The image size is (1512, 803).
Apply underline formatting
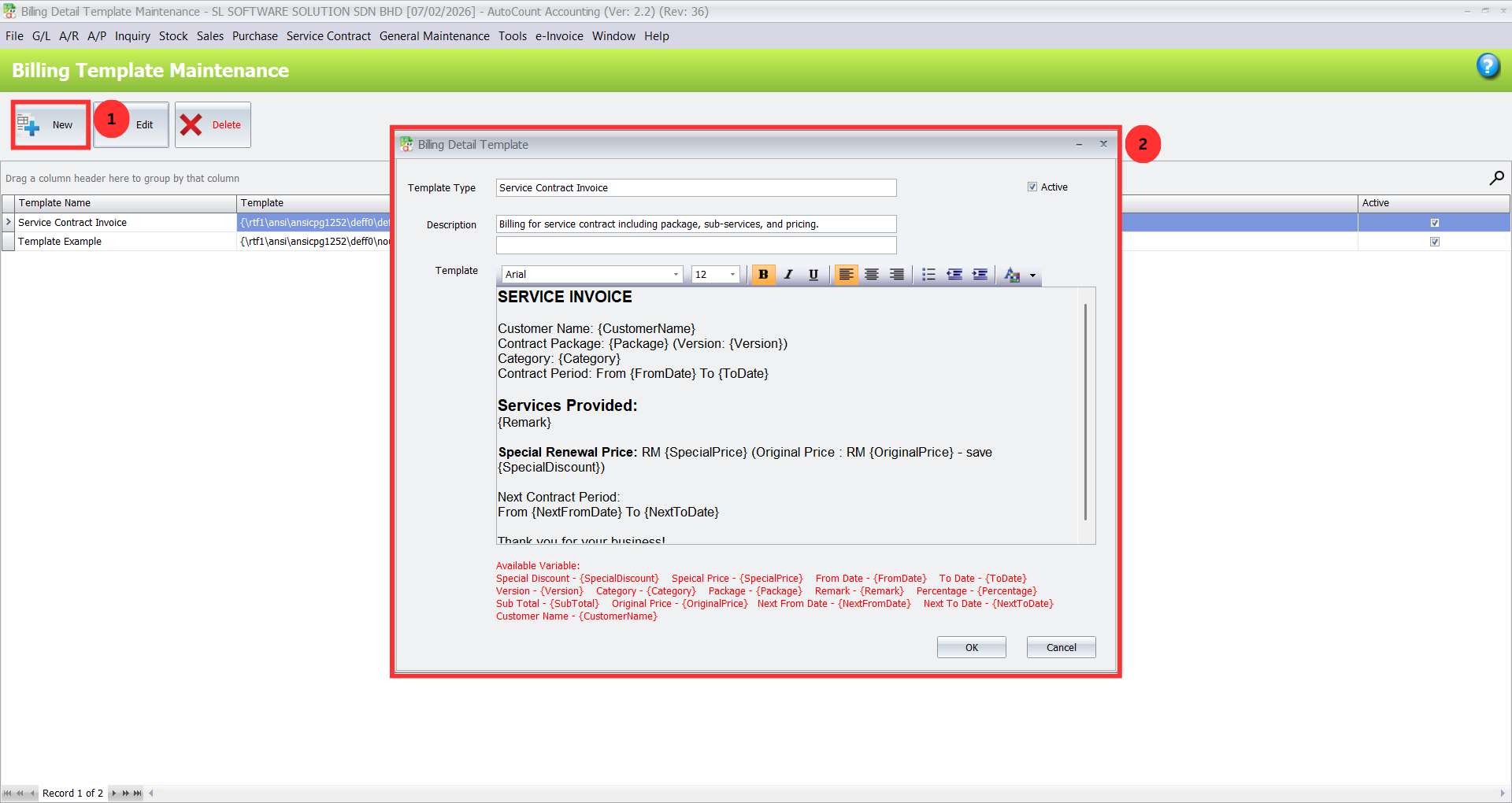click(813, 275)
